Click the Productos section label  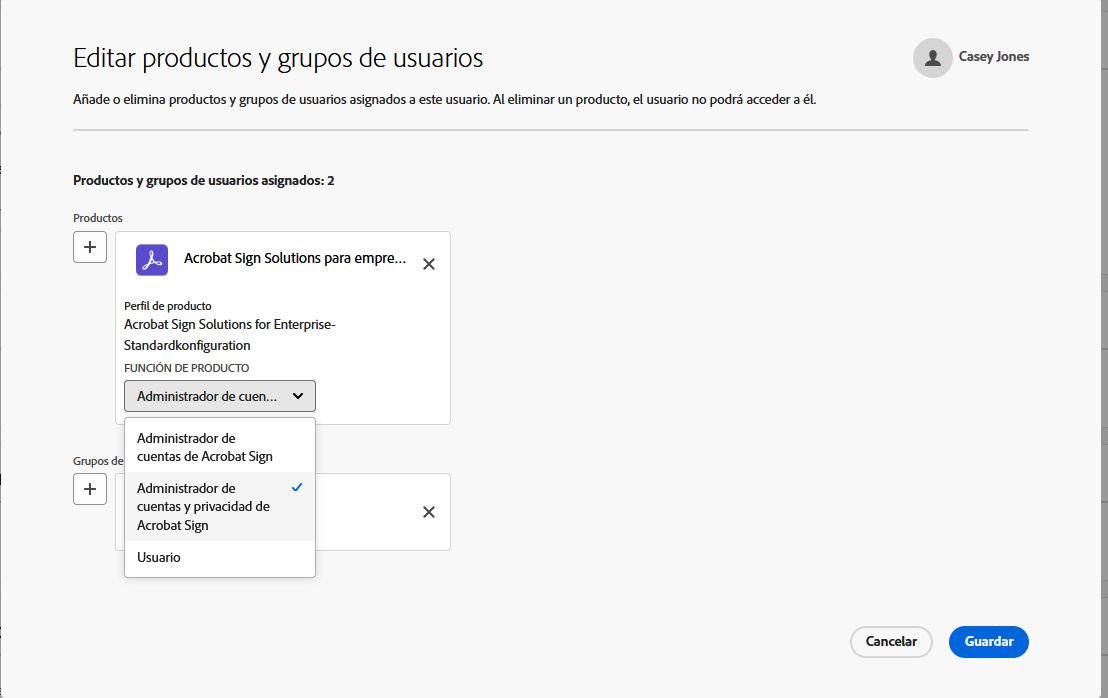coord(98,217)
